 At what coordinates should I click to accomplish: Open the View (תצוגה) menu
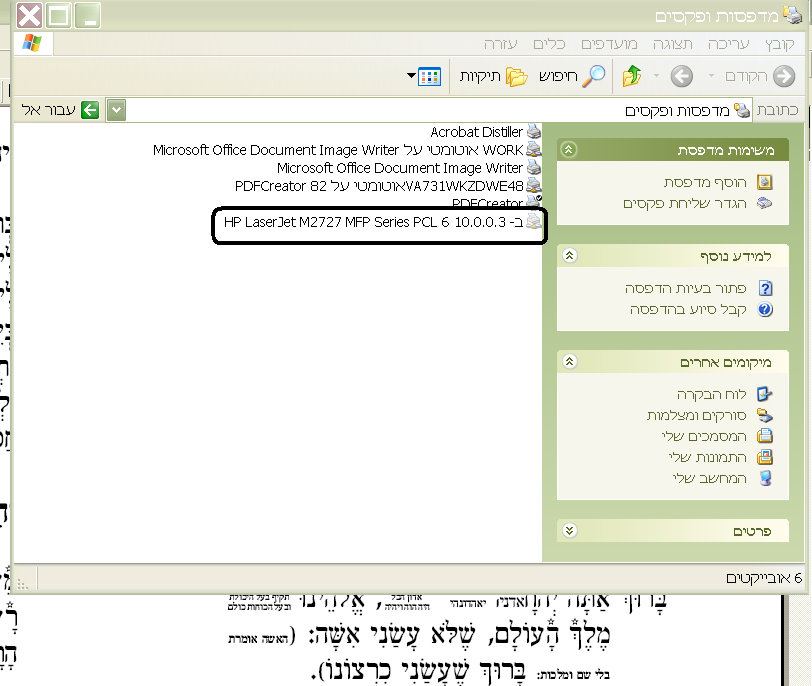click(673, 45)
